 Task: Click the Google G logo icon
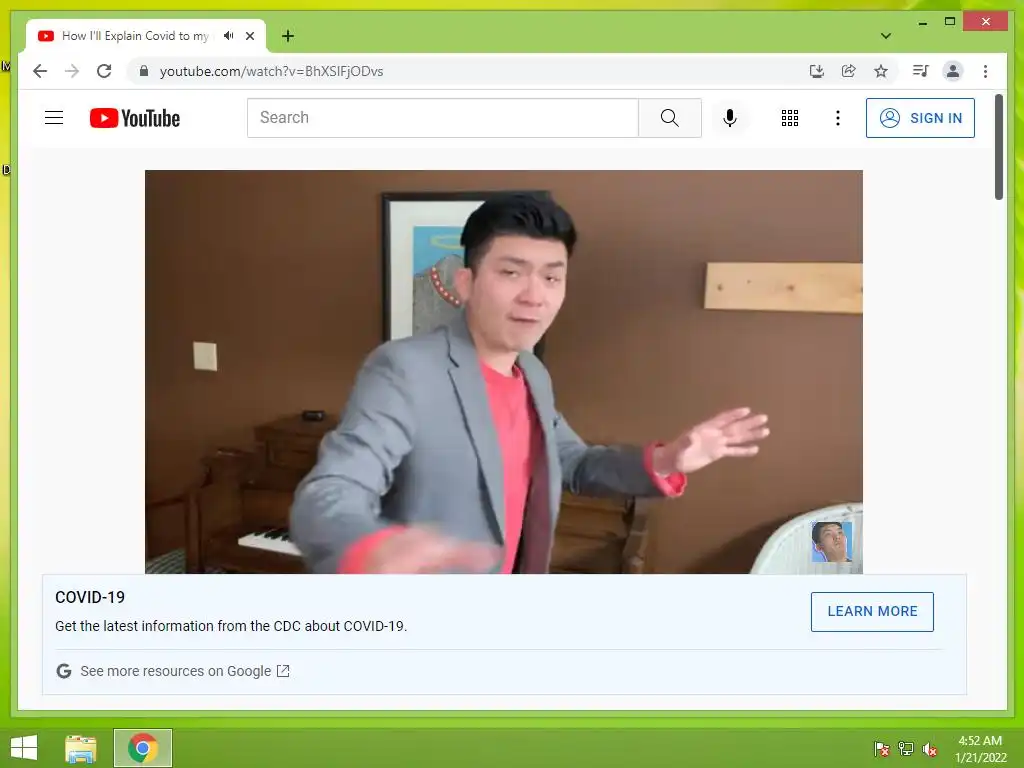tap(63, 671)
